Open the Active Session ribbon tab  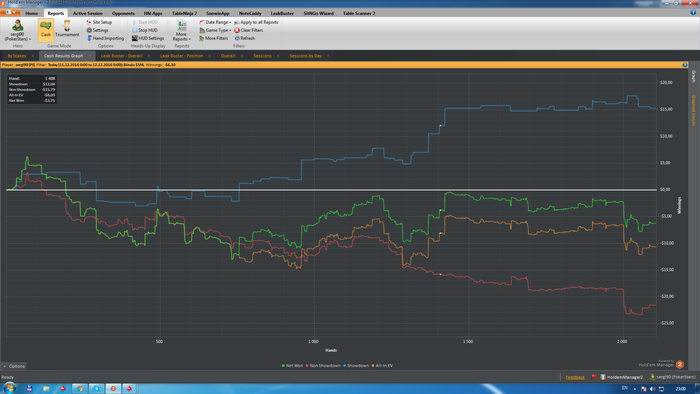pos(88,13)
